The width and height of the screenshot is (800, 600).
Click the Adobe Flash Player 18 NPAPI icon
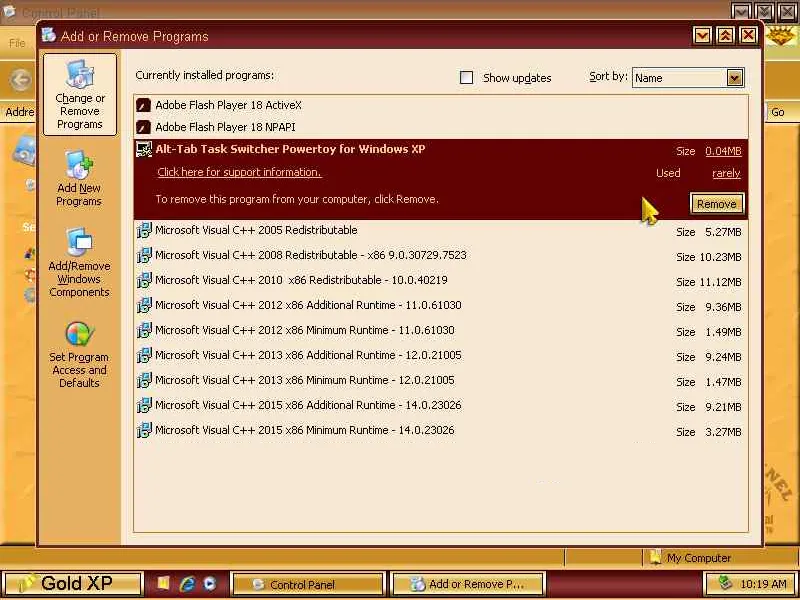pyautogui.click(x=144, y=127)
